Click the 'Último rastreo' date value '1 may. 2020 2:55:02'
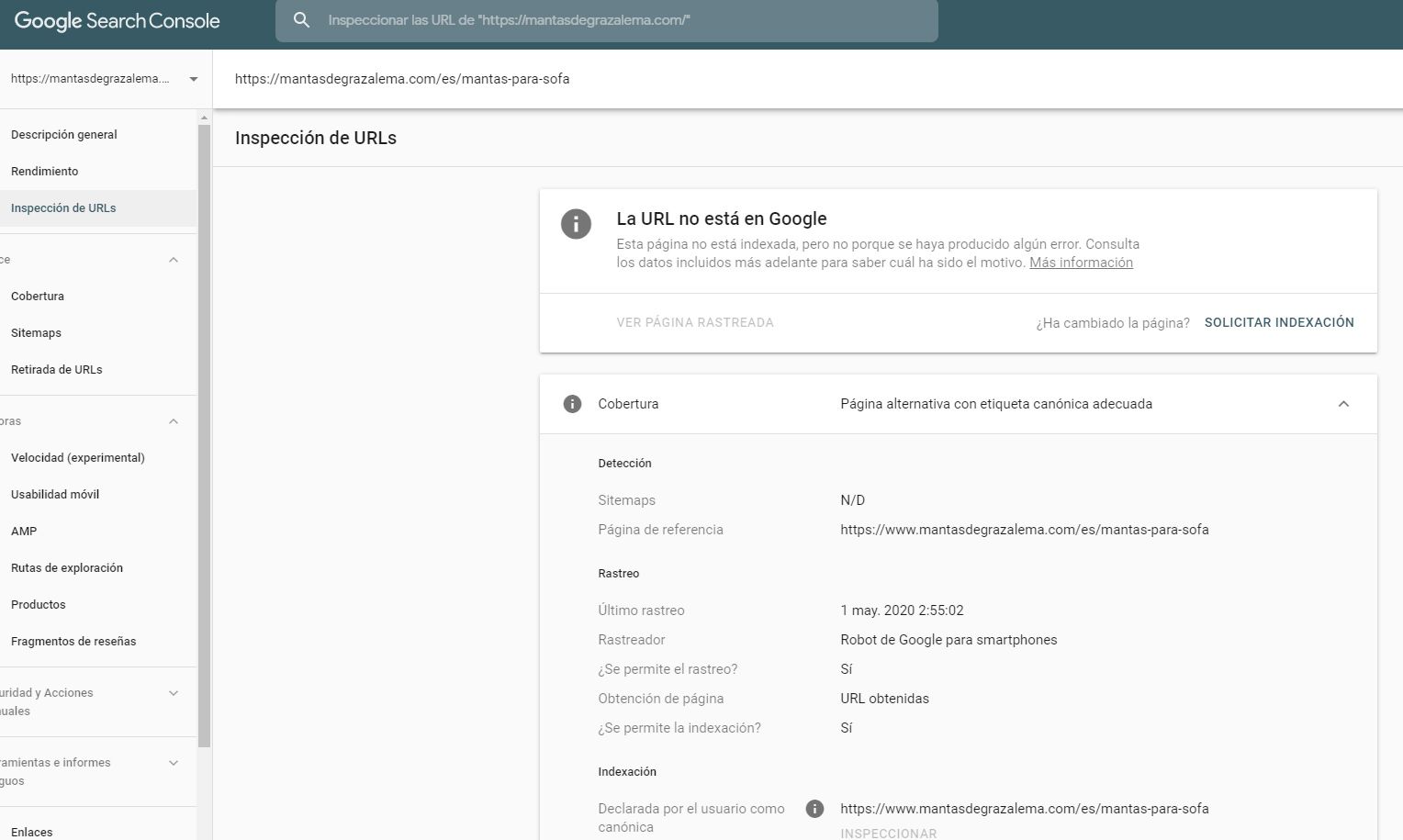 pyautogui.click(x=902, y=610)
